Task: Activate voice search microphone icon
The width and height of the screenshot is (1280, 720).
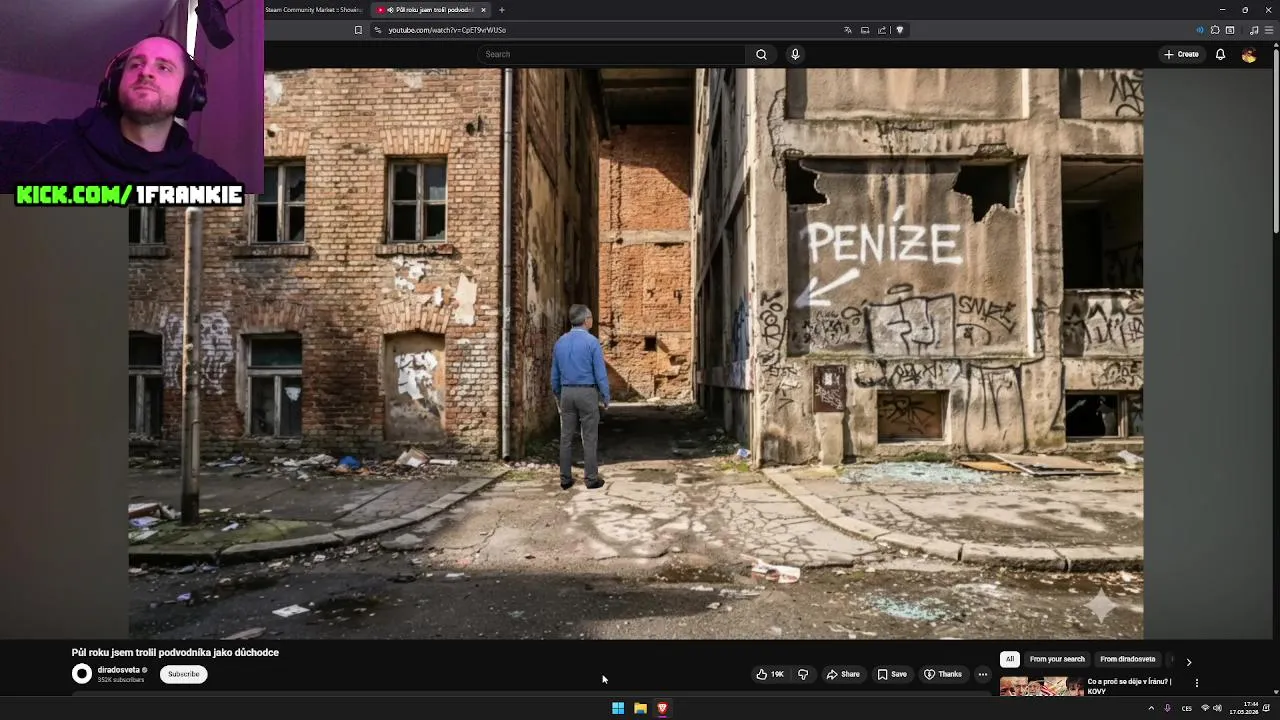Action: click(x=795, y=54)
